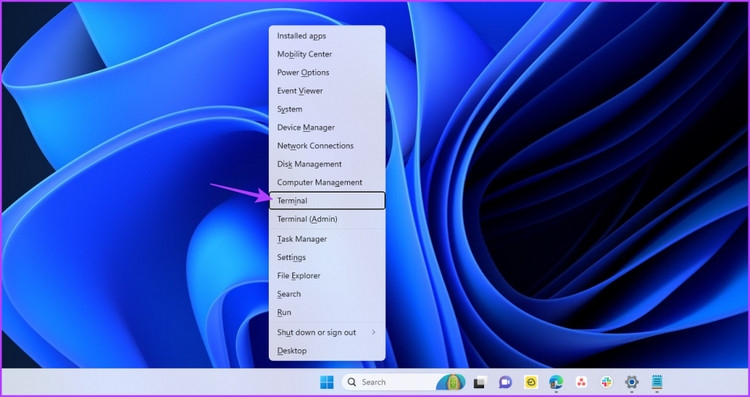The width and height of the screenshot is (750, 397).
Task: Open Task View on the taskbar
Action: [479, 382]
